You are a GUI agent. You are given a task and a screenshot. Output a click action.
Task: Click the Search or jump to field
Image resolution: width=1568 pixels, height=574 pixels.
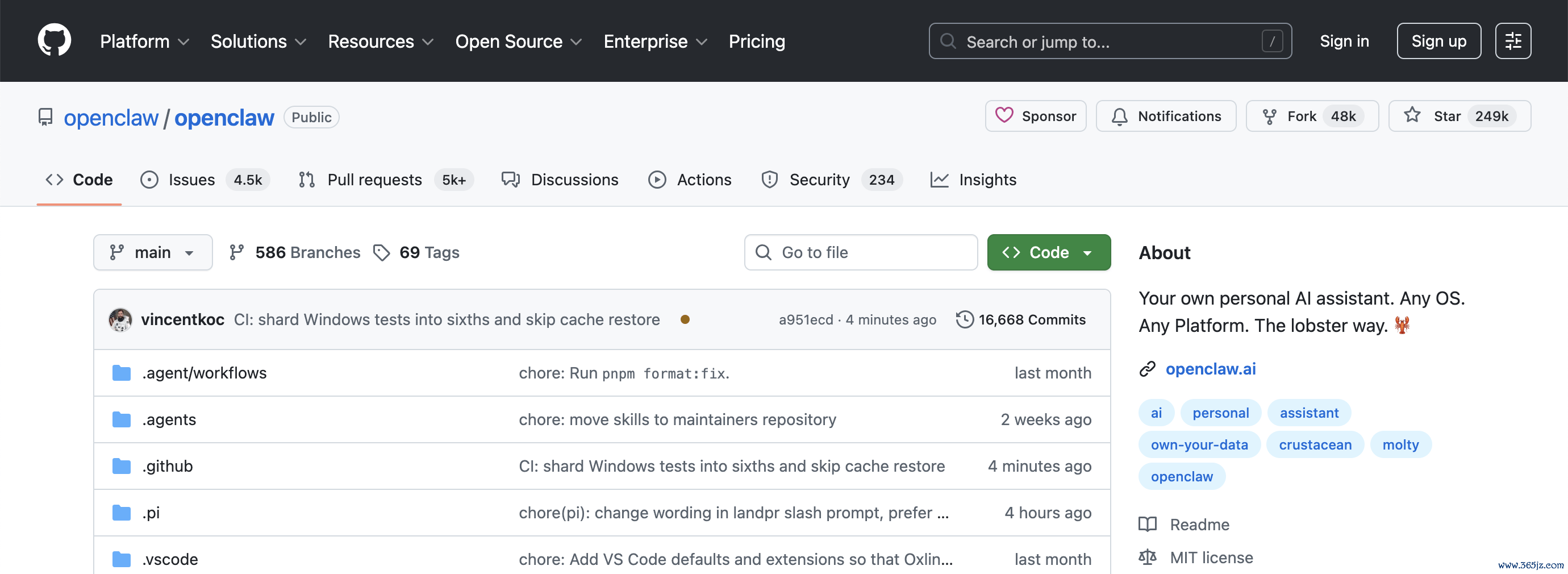pos(1110,41)
